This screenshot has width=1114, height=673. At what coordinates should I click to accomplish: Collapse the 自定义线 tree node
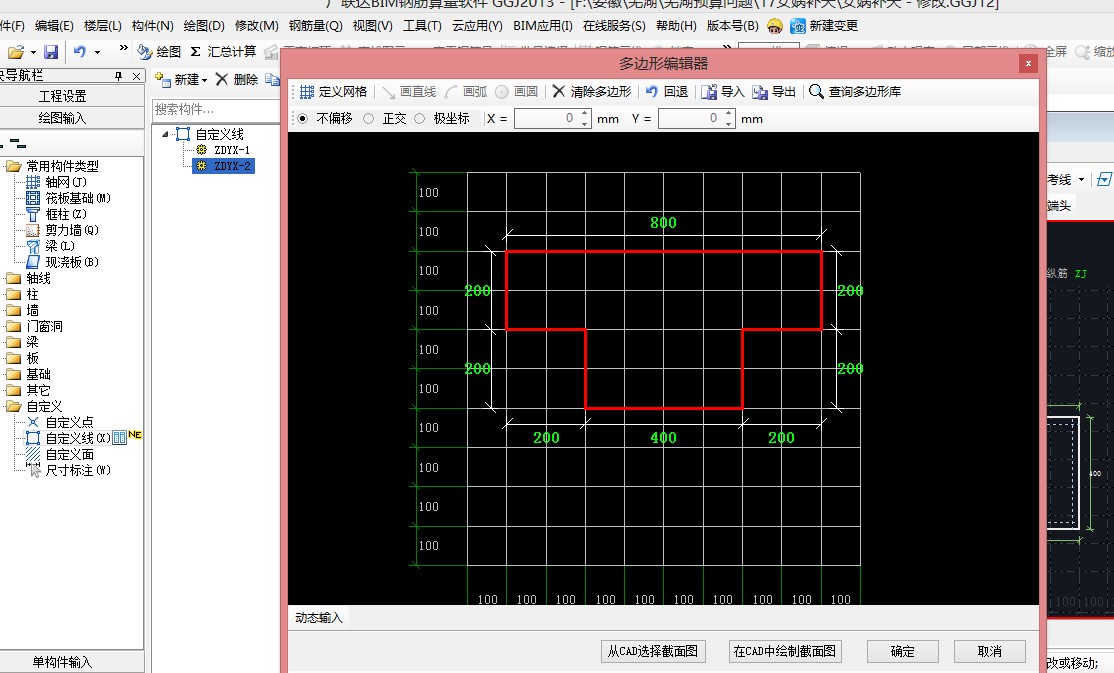coord(166,134)
